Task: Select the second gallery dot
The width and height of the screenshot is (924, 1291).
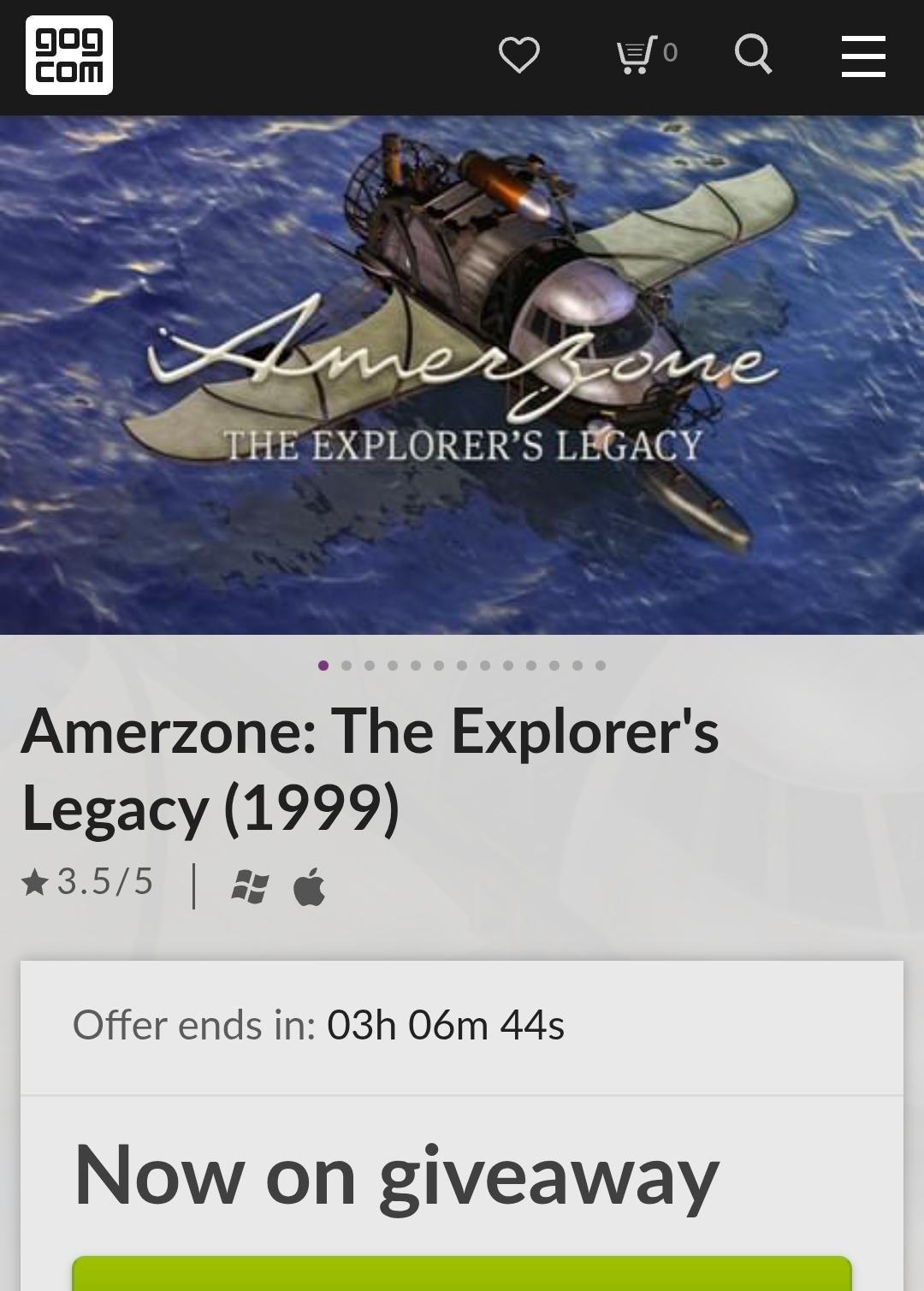Action: pos(346,666)
